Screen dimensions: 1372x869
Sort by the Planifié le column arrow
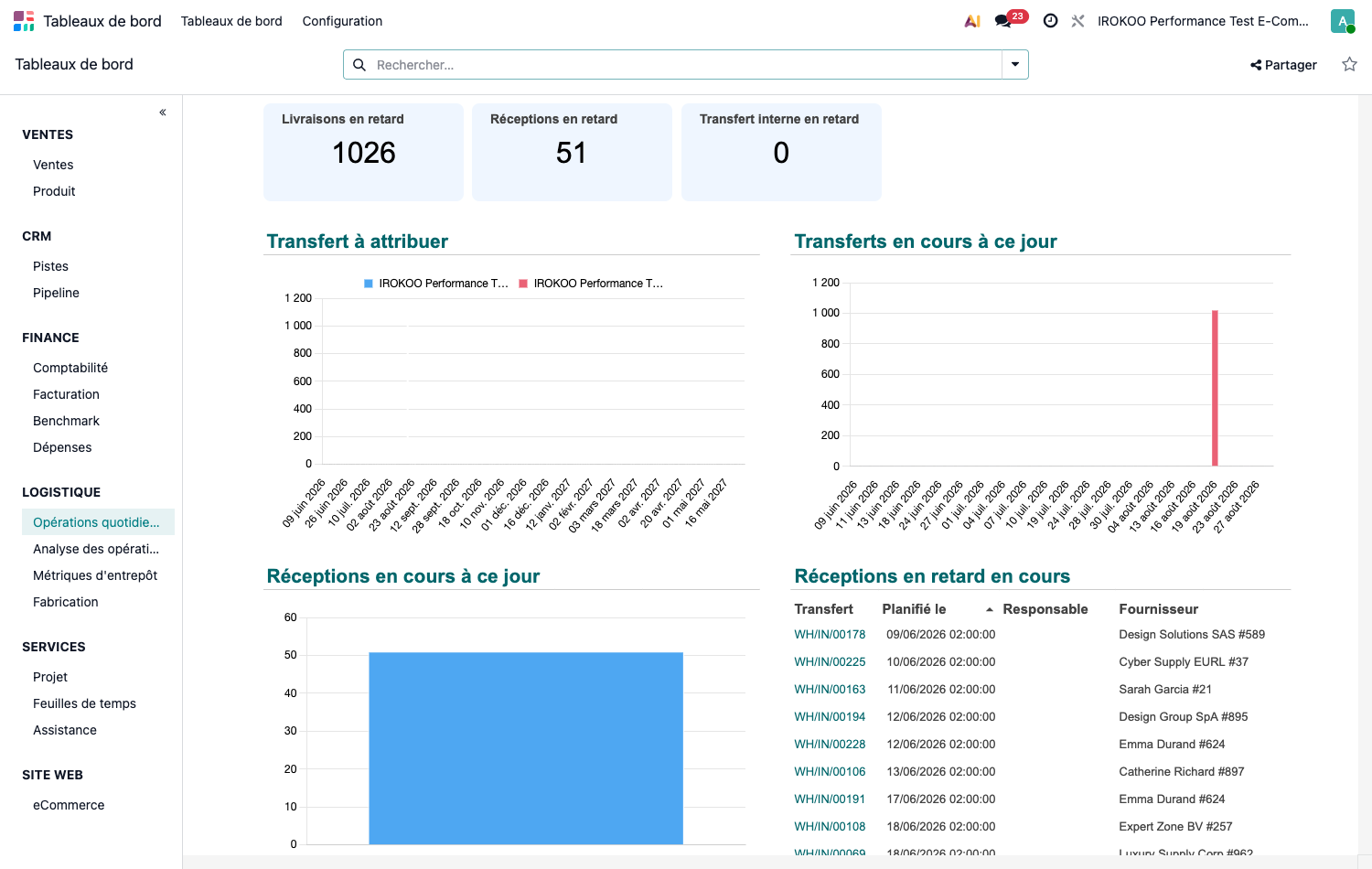[990, 609]
